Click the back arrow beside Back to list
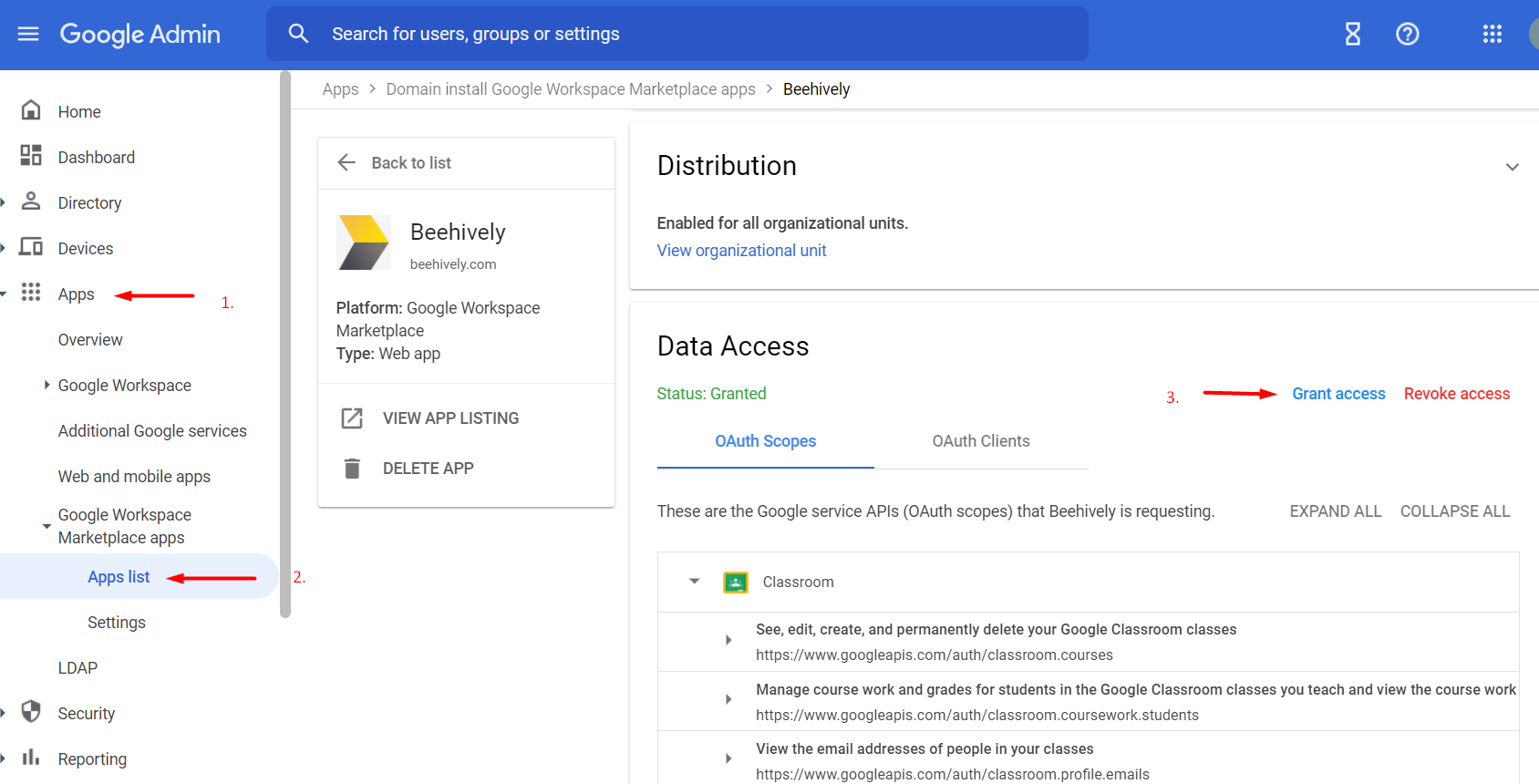This screenshot has height=784, width=1539. [x=346, y=162]
